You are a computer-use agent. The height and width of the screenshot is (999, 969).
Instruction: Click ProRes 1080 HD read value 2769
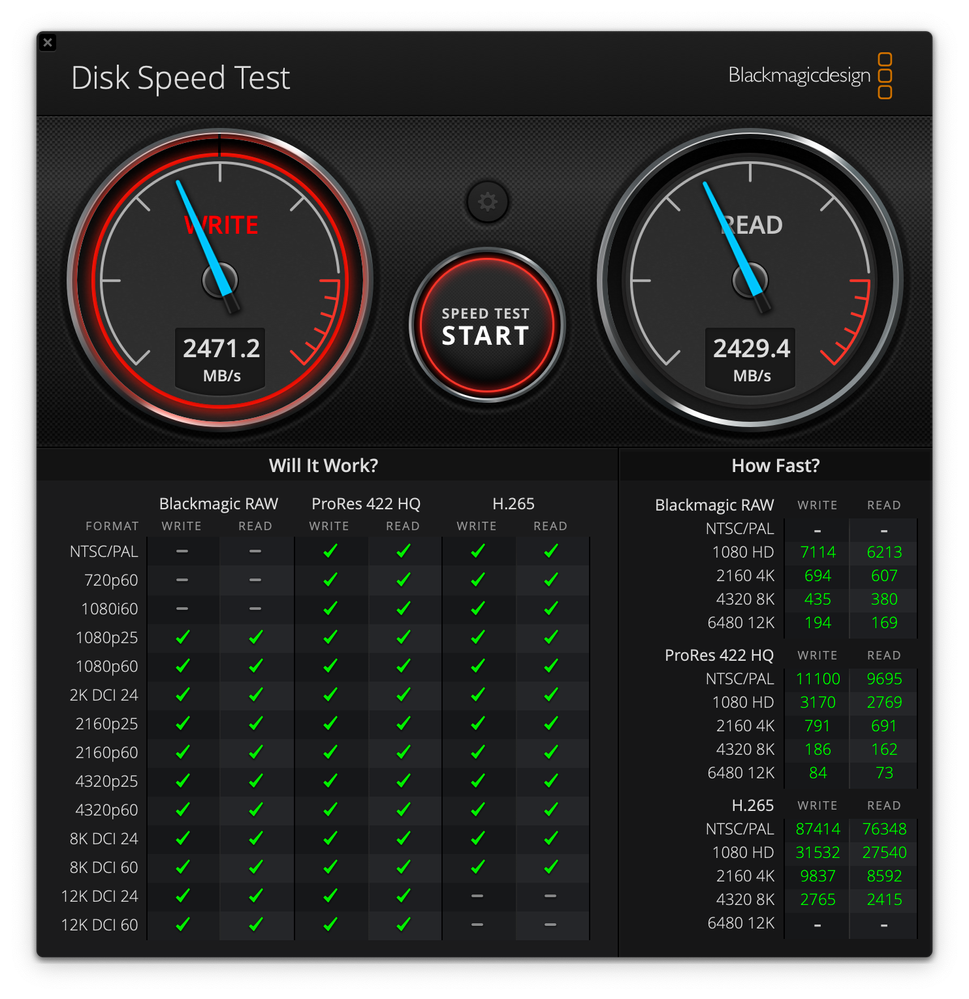884,703
